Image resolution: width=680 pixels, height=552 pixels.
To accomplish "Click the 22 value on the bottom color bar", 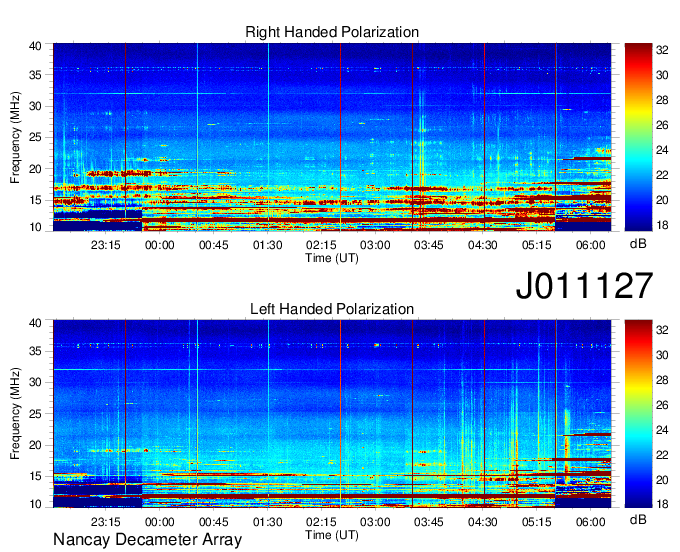I will pos(662,455).
